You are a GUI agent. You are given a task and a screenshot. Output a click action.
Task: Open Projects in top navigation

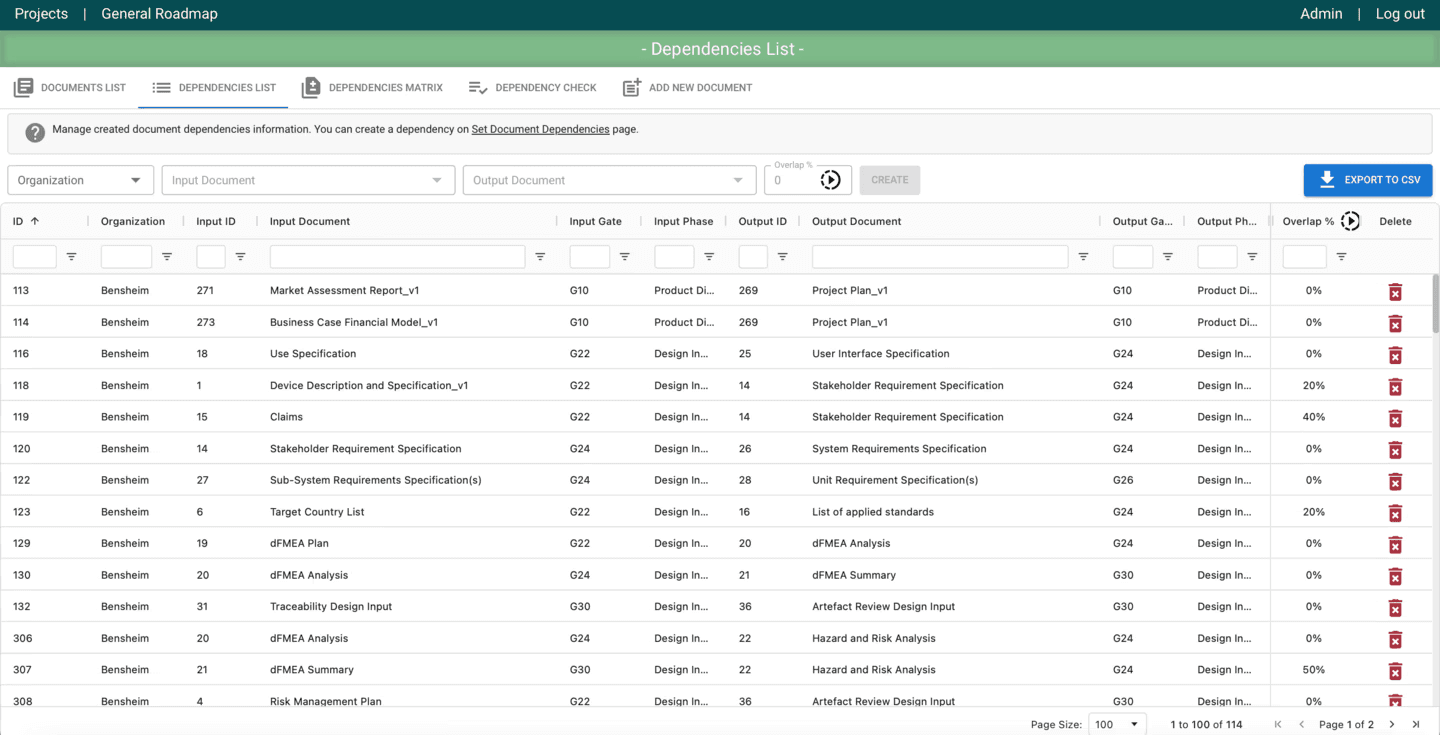click(41, 14)
